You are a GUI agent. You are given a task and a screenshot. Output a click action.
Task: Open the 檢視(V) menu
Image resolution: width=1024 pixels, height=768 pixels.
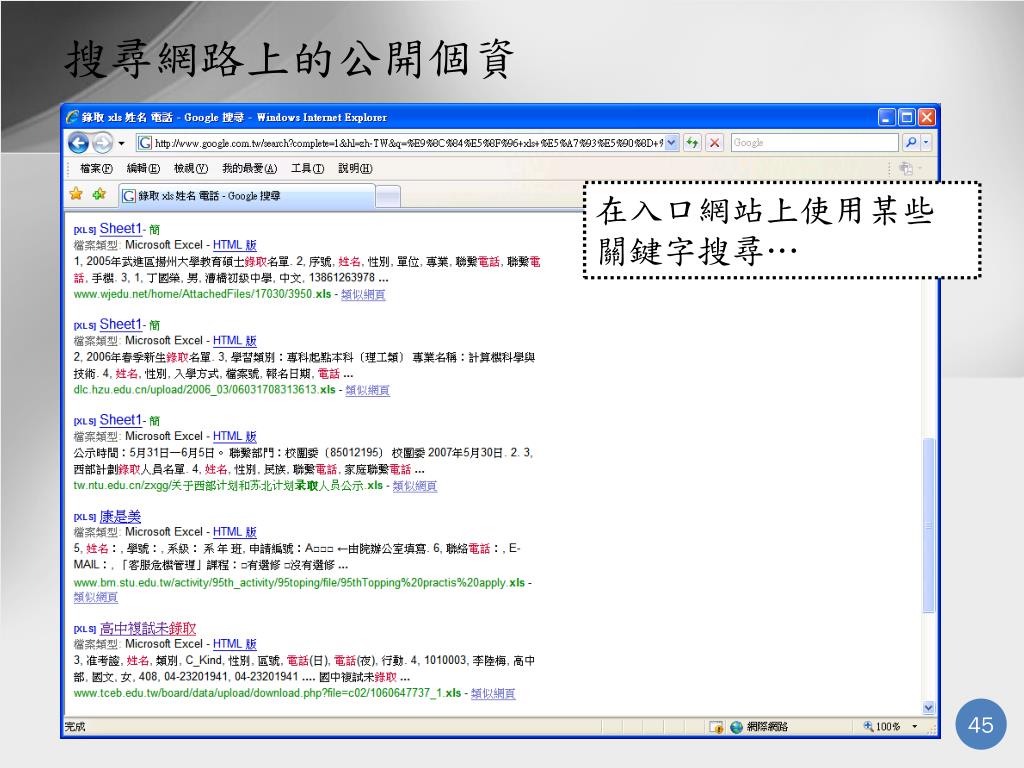(191, 168)
